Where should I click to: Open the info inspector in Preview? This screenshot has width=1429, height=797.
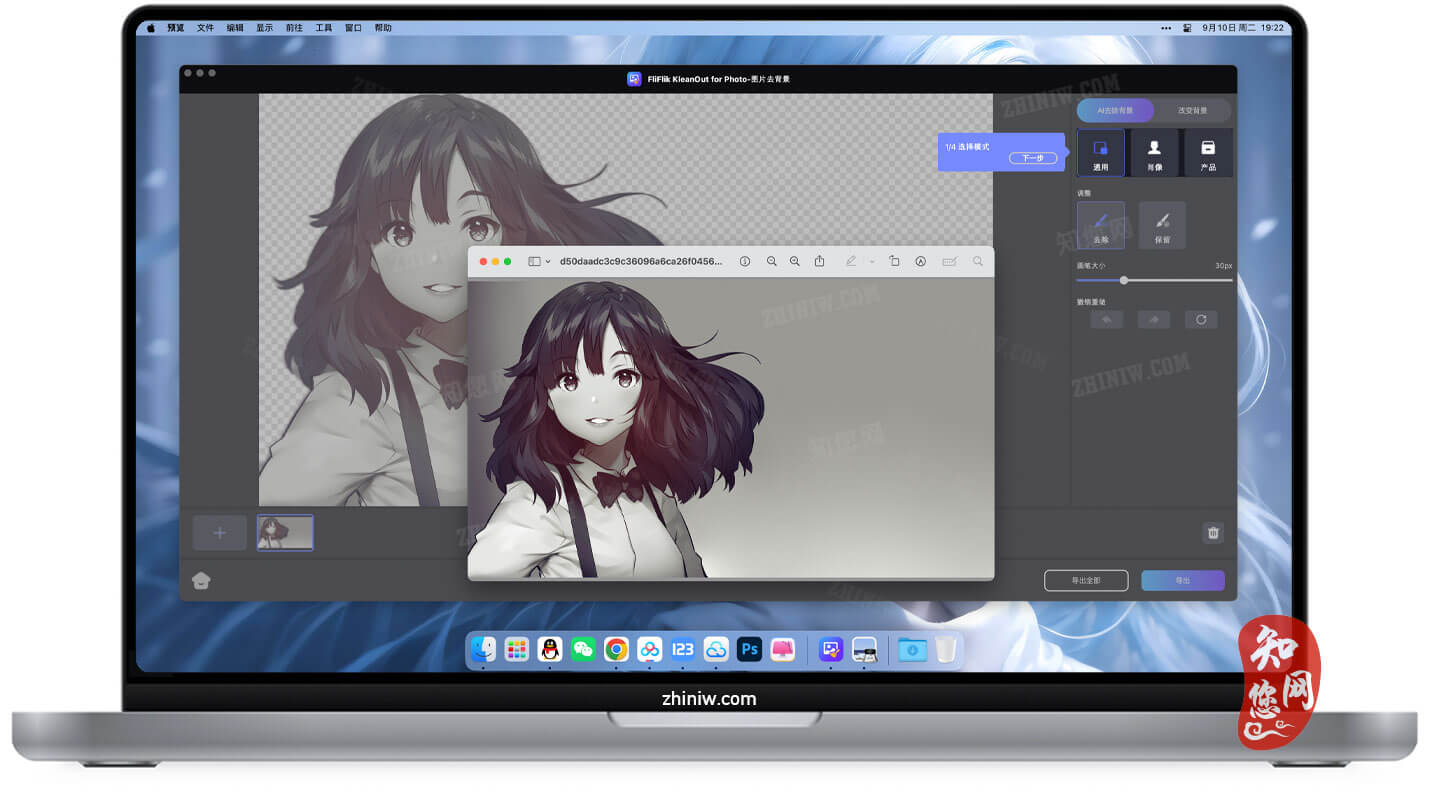tap(745, 261)
